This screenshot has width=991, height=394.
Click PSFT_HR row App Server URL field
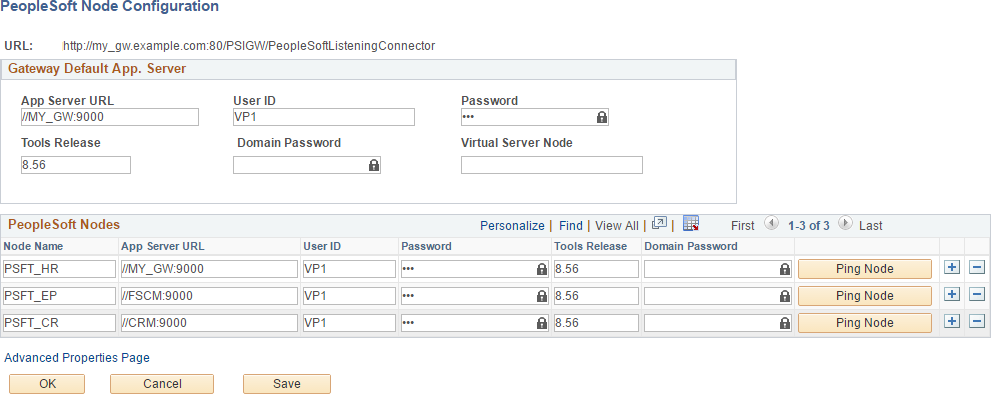pos(209,269)
